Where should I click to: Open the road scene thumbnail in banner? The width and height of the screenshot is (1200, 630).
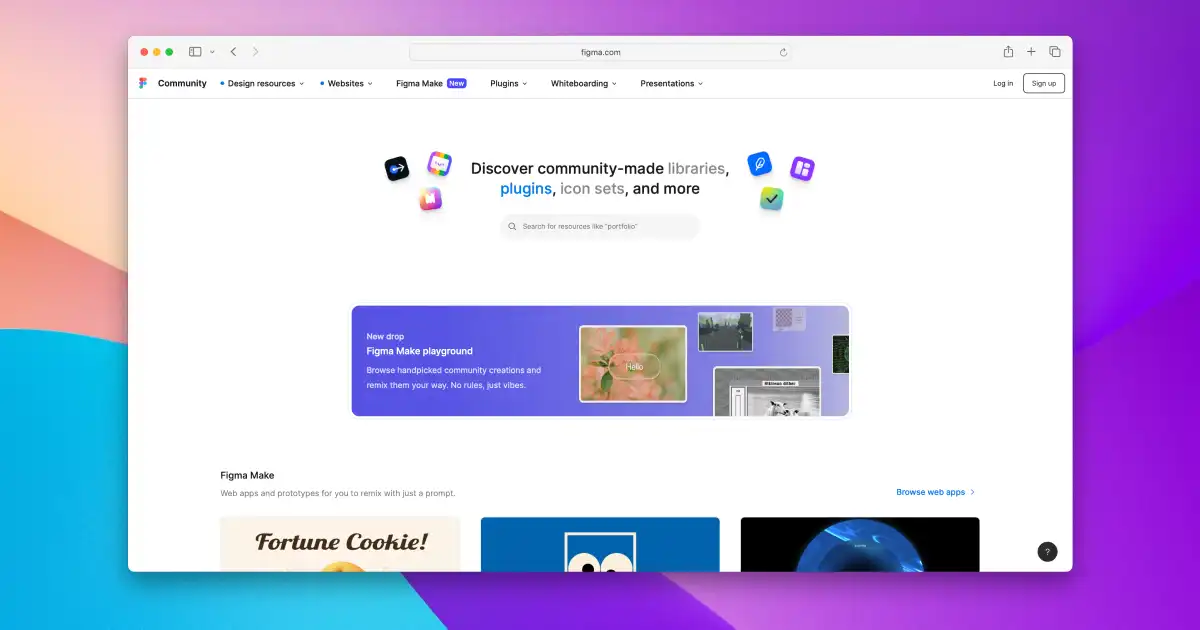coord(725,332)
